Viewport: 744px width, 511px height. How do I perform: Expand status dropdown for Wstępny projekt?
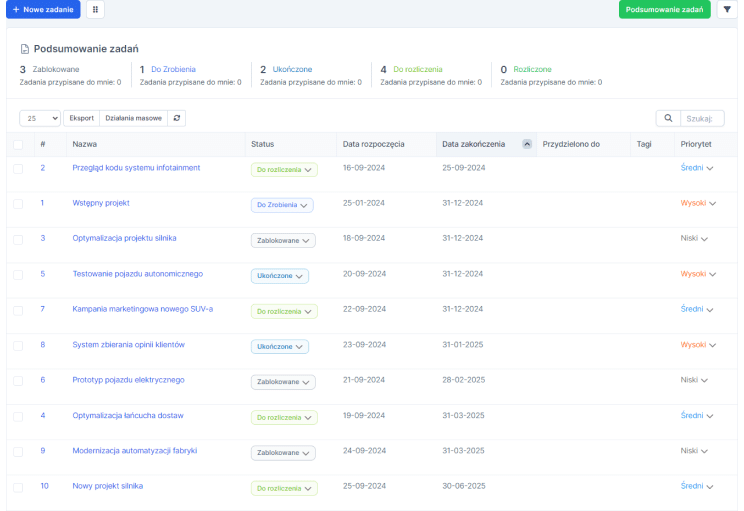pos(282,205)
